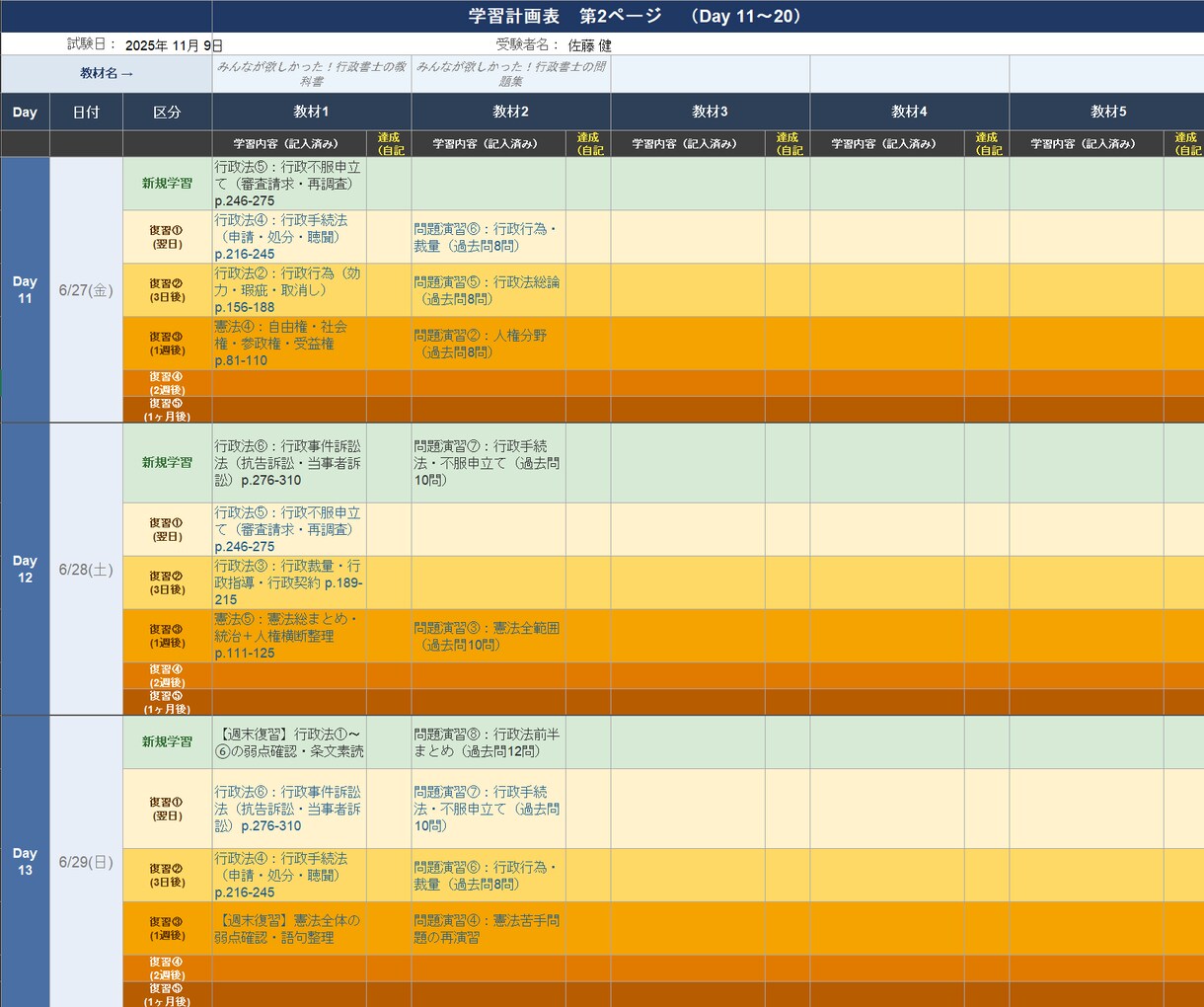This screenshot has width=1204, height=1007.
Task: Click "学習内容（記入済み）" subheader under 教材3
Action: coord(689,144)
